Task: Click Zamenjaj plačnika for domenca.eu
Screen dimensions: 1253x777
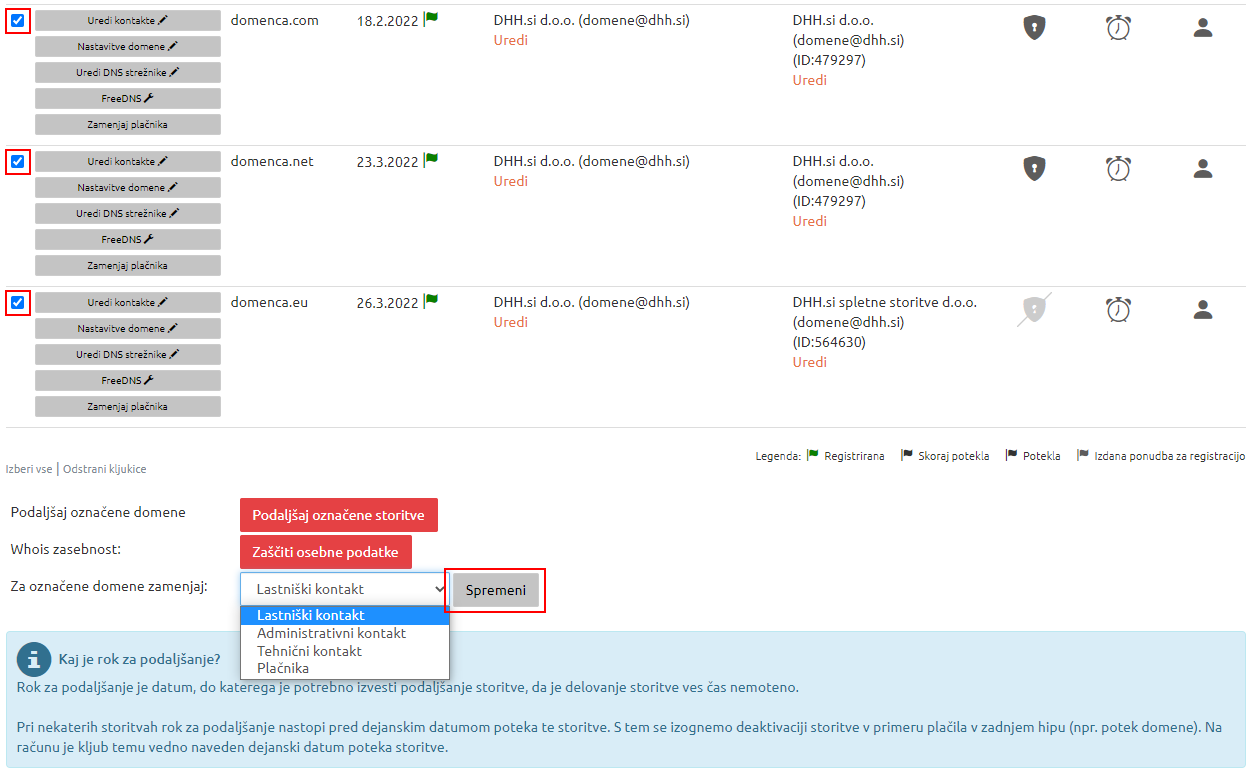Action: click(x=128, y=406)
